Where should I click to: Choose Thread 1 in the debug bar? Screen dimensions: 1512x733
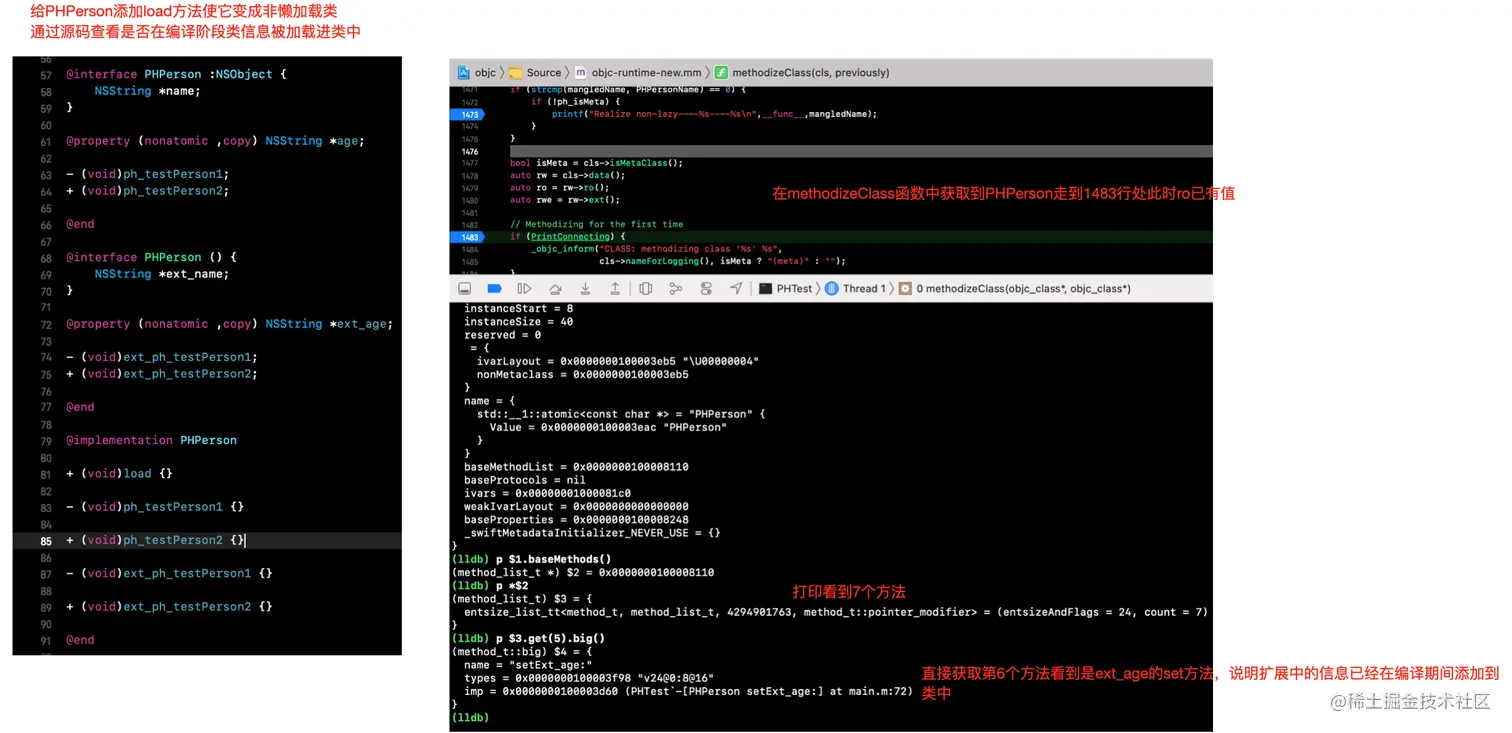857,288
